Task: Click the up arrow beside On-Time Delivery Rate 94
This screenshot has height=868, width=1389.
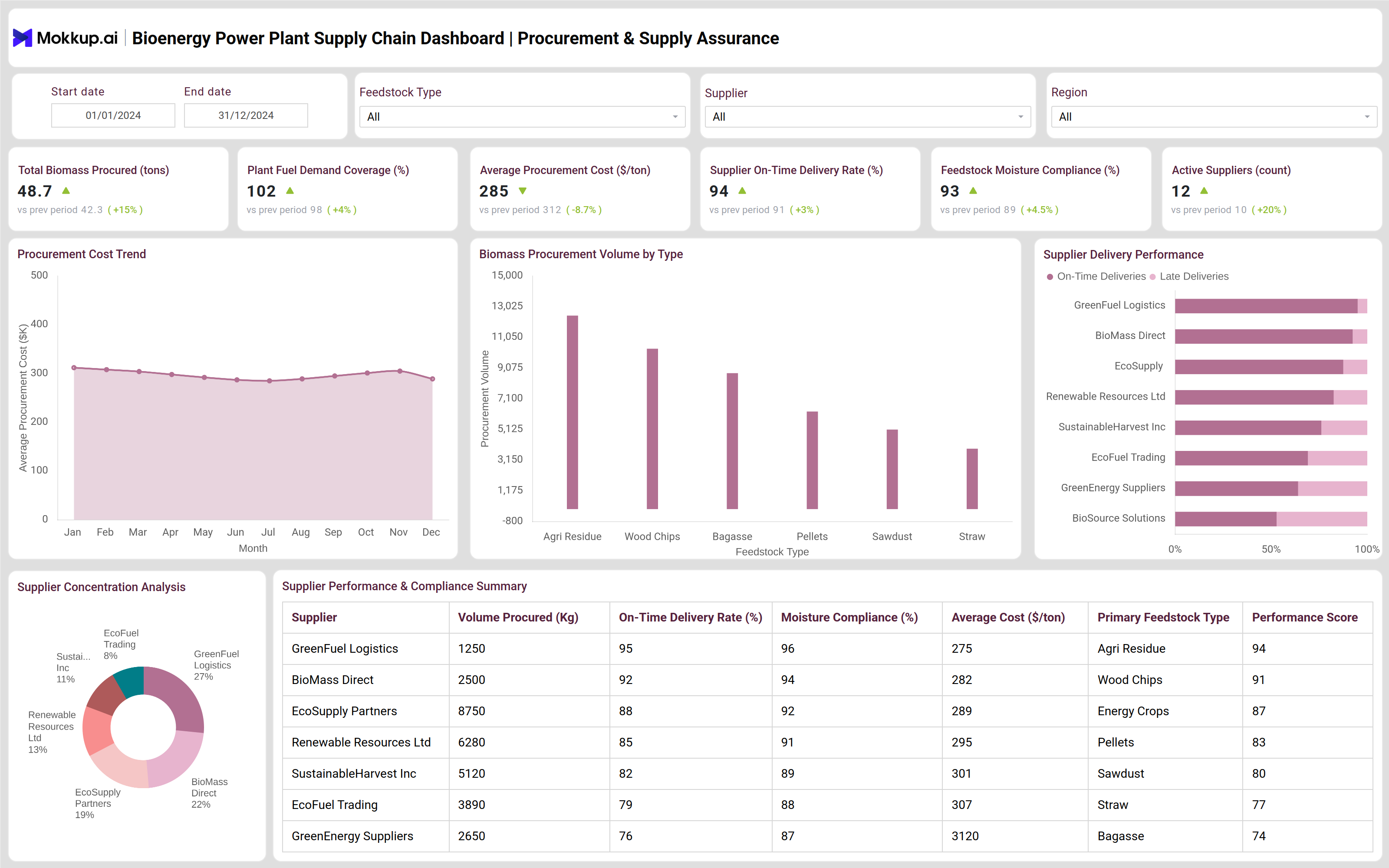Action: 742,191
